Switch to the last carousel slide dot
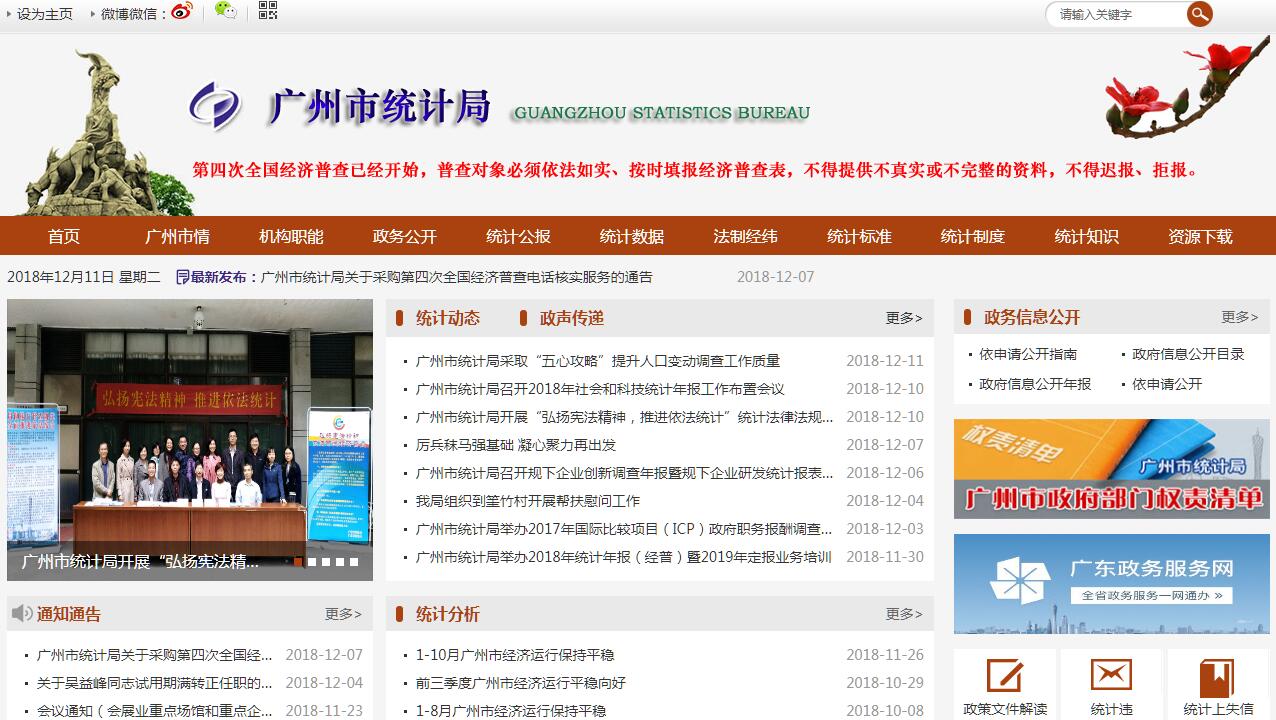 [354, 562]
